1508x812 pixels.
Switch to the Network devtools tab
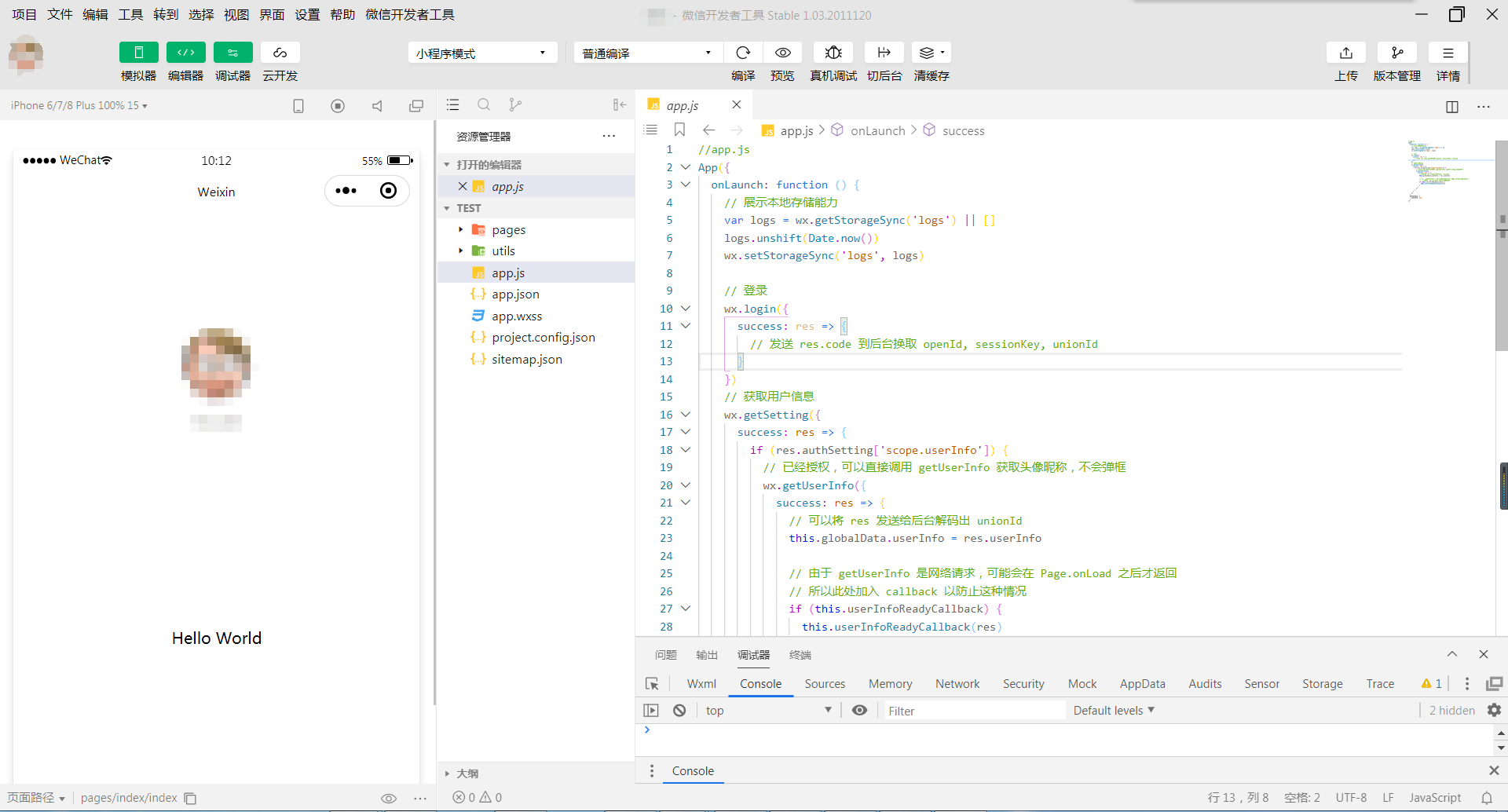point(957,683)
